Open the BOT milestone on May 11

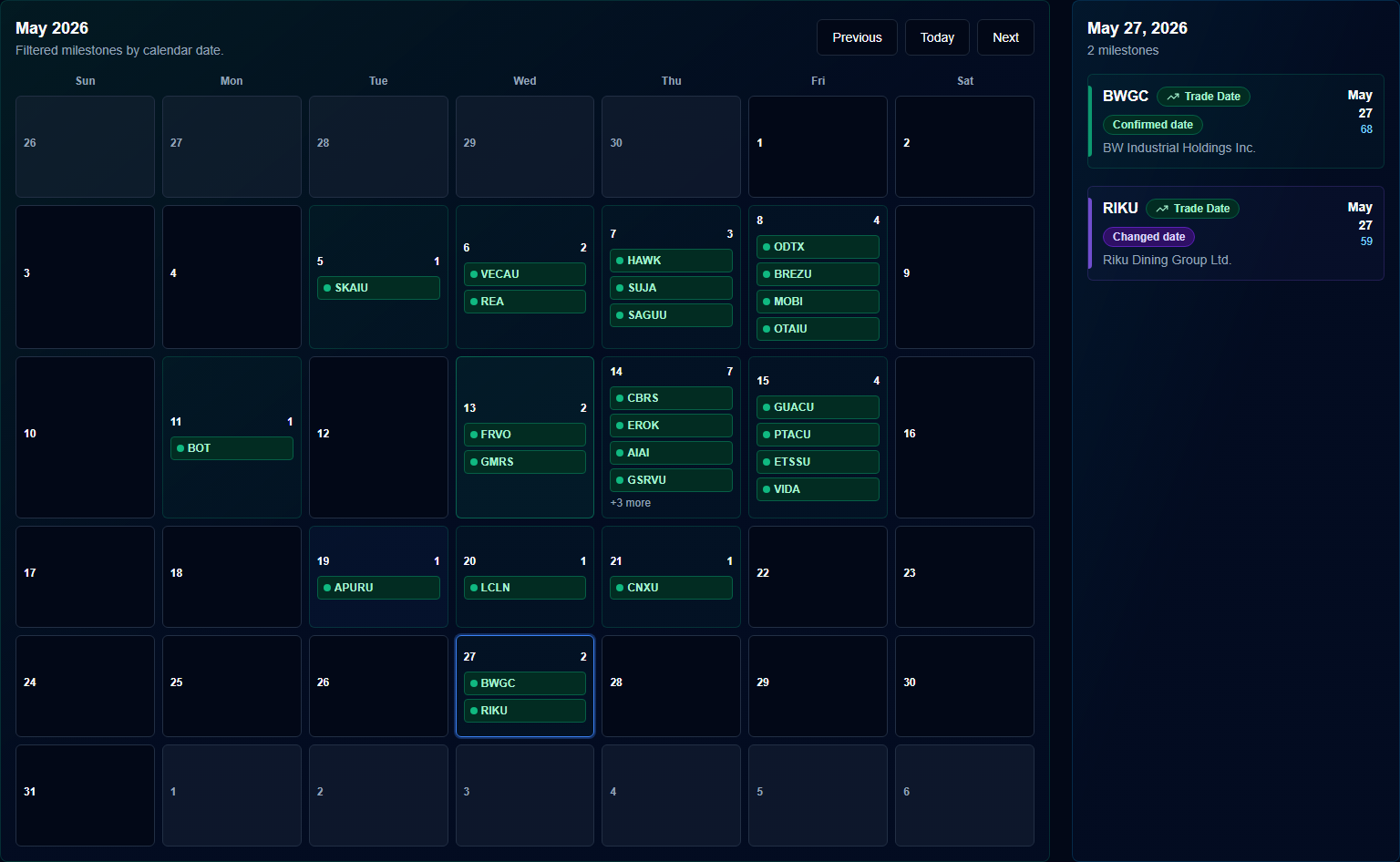coord(232,448)
